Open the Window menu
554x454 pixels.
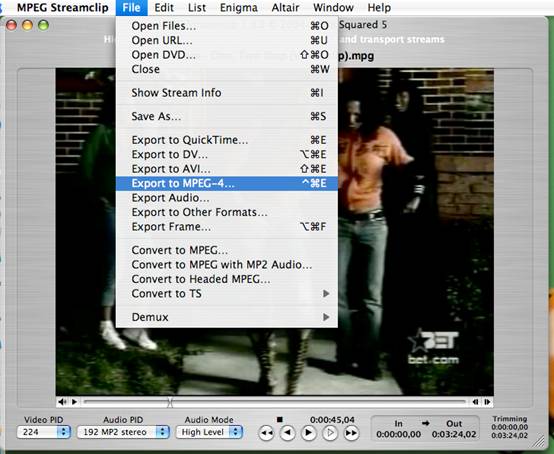point(333,7)
